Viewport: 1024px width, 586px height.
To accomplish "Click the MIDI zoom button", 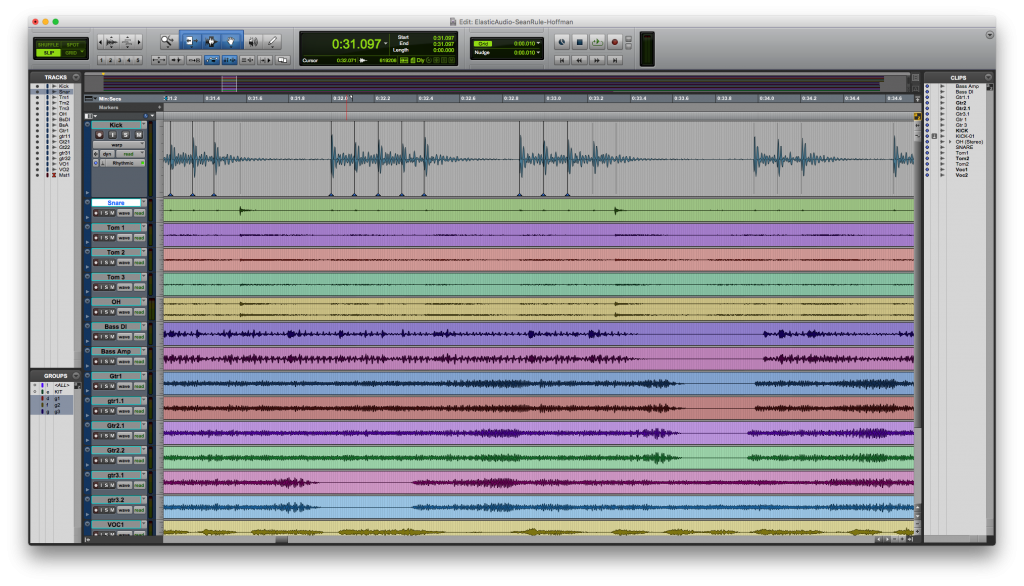I will pyautogui.click(x=127, y=42).
